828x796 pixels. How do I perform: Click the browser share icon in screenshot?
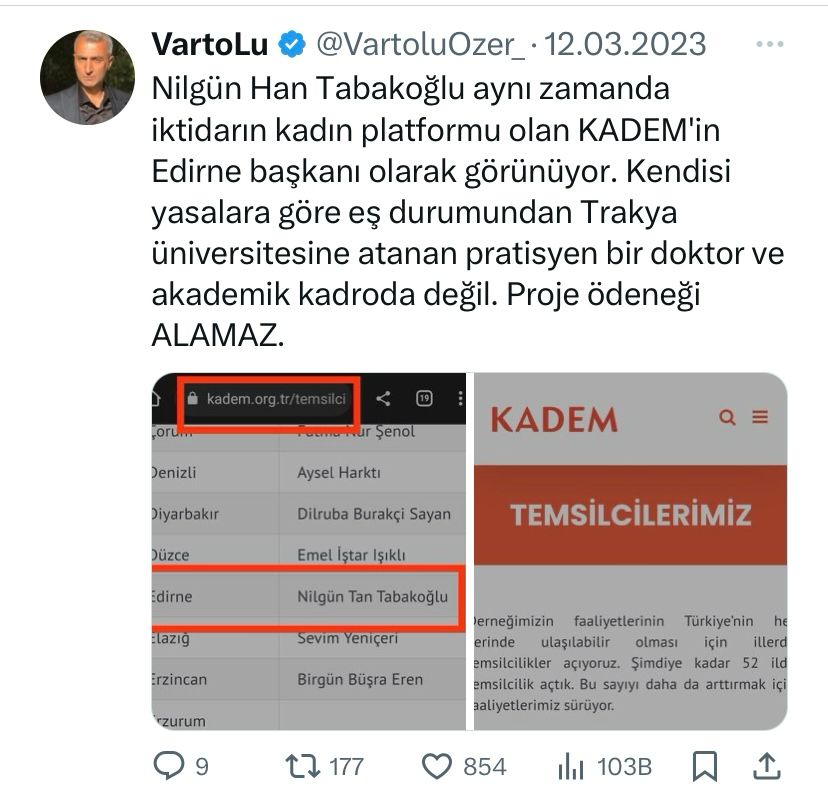[x=383, y=398]
